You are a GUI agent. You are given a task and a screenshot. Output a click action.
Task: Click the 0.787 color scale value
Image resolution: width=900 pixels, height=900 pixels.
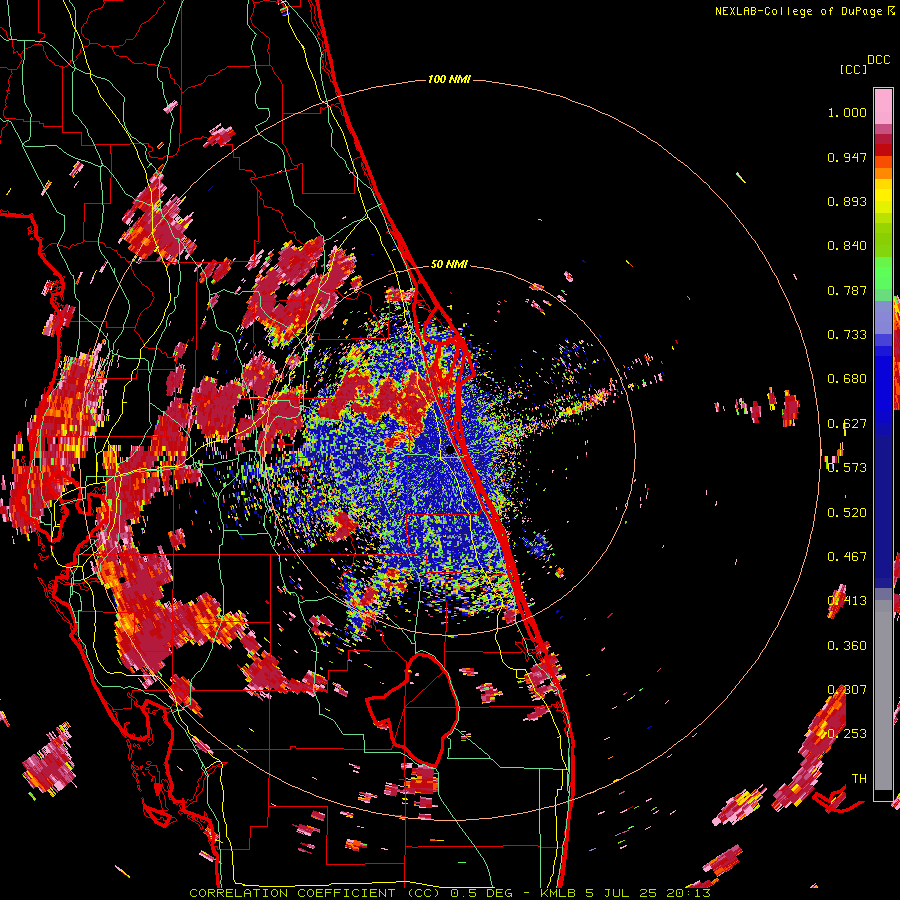click(847, 290)
